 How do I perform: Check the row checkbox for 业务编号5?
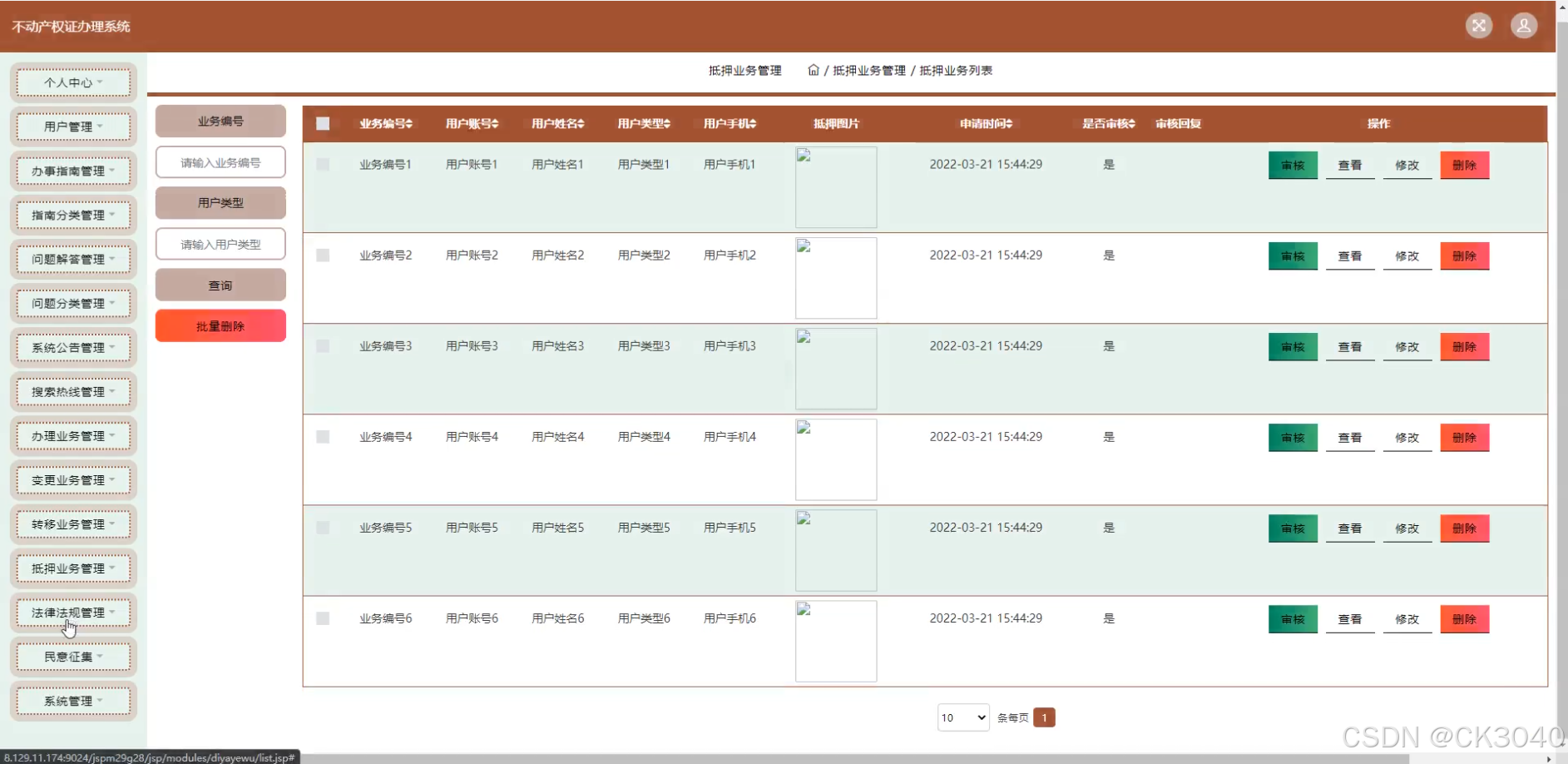323,528
